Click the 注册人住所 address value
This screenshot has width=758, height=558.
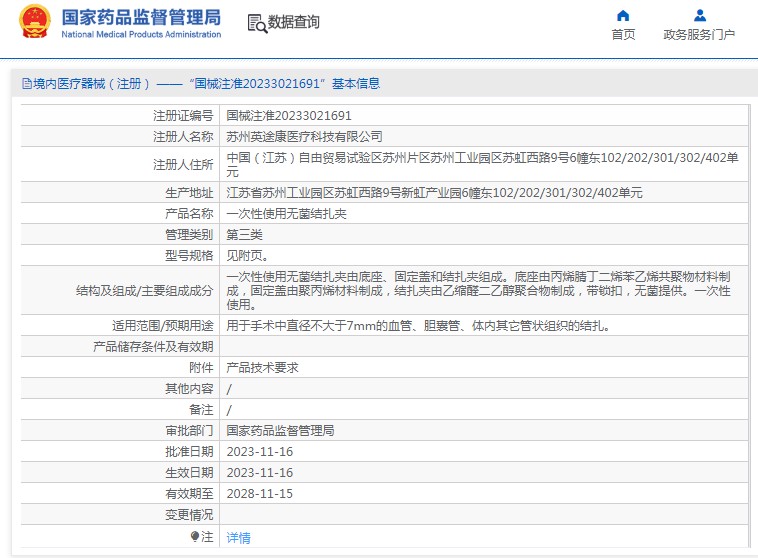[x=482, y=164]
